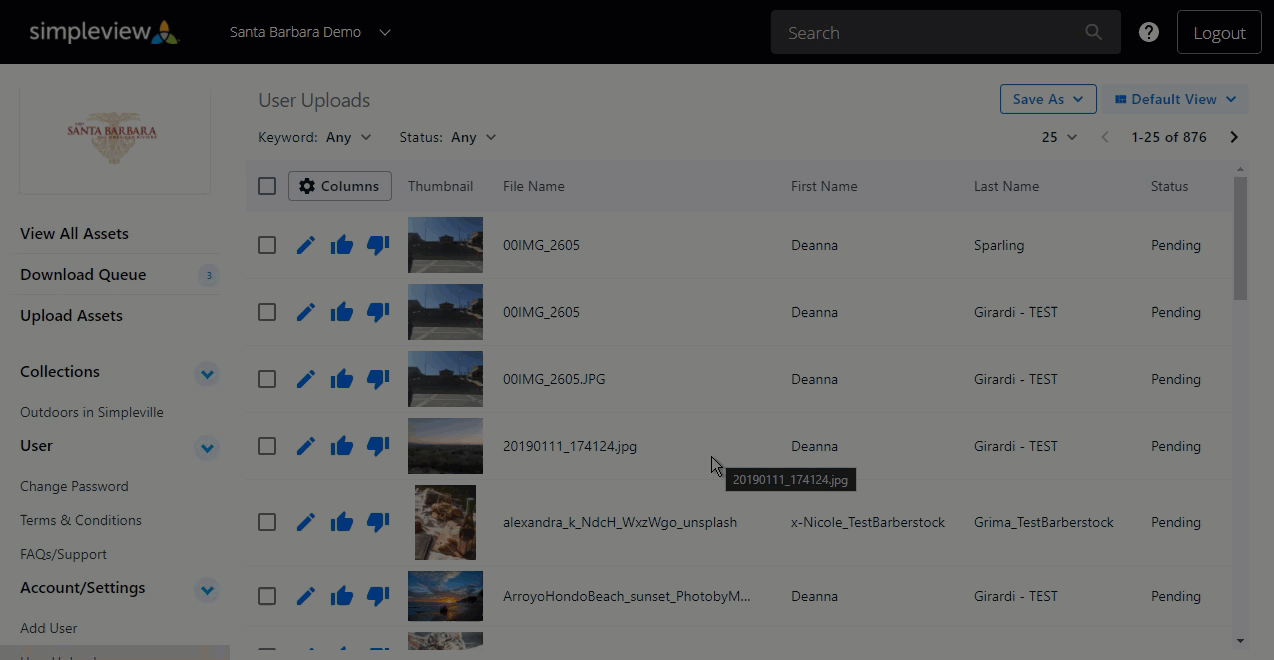Click the vertical scrollbar thumb of the table
This screenshot has height=660, width=1274.
point(1241,239)
